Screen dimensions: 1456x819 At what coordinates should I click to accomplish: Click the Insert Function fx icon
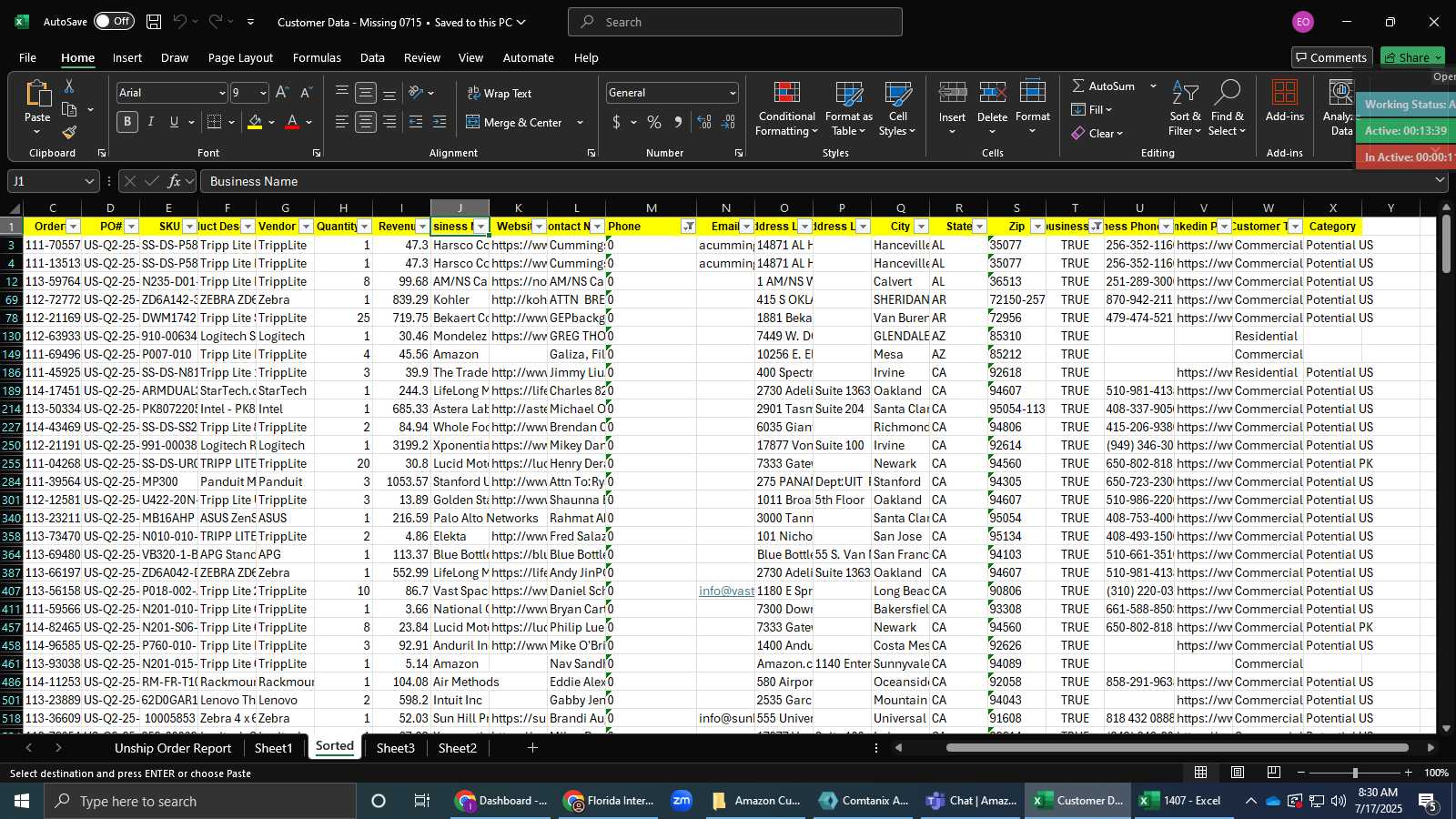pos(175,181)
